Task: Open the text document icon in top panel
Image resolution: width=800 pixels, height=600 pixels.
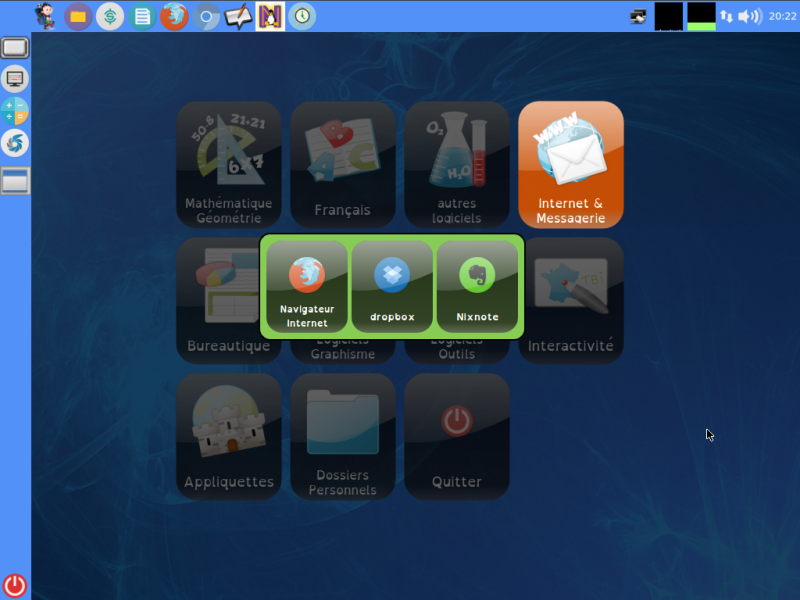Action: point(142,16)
